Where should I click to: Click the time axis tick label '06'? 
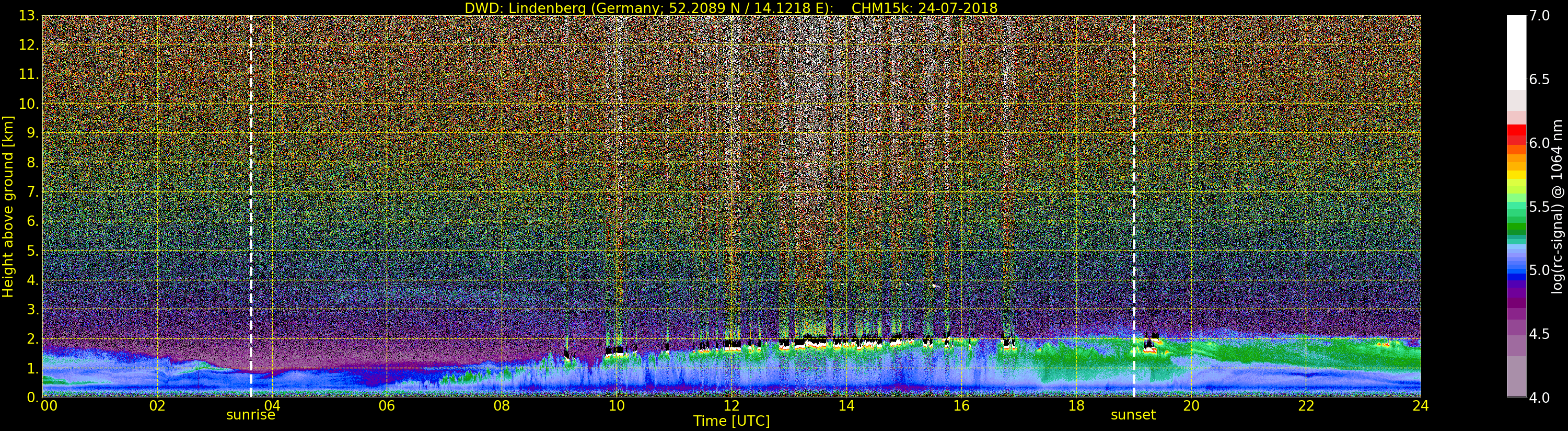pyautogui.click(x=387, y=406)
